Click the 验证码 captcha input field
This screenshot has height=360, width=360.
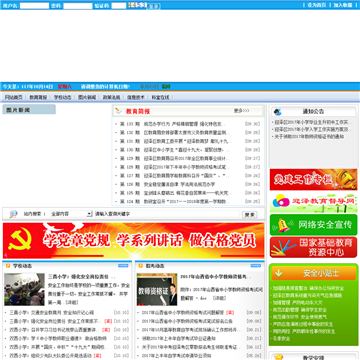pyautogui.click(x=119, y=6)
